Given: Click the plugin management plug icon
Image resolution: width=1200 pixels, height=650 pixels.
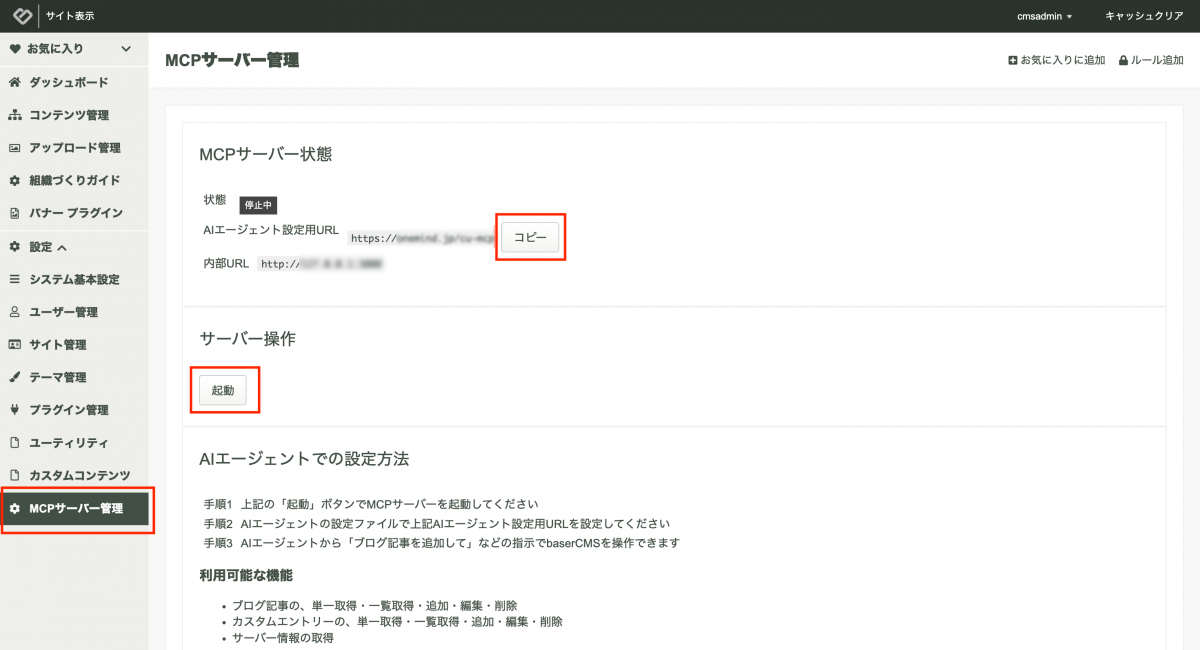Looking at the screenshot, I should (x=15, y=410).
